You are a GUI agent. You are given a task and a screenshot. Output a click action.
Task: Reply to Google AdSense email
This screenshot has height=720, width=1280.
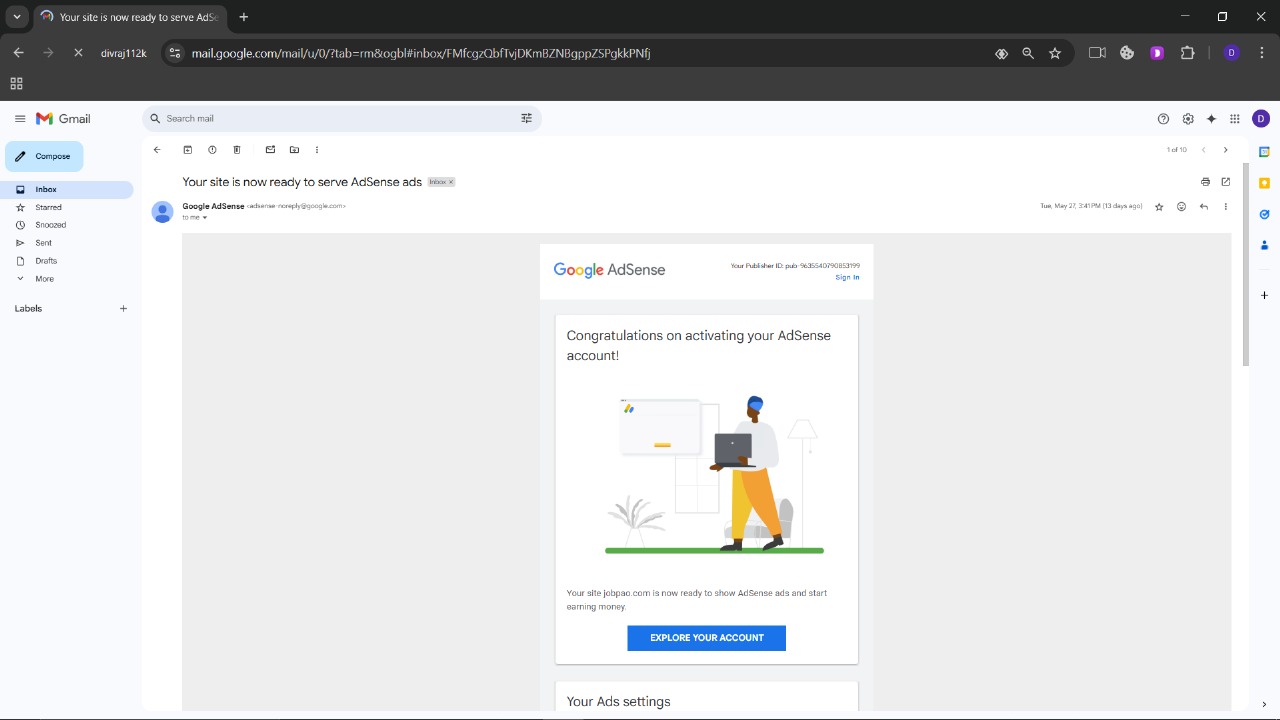(1204, 207)
